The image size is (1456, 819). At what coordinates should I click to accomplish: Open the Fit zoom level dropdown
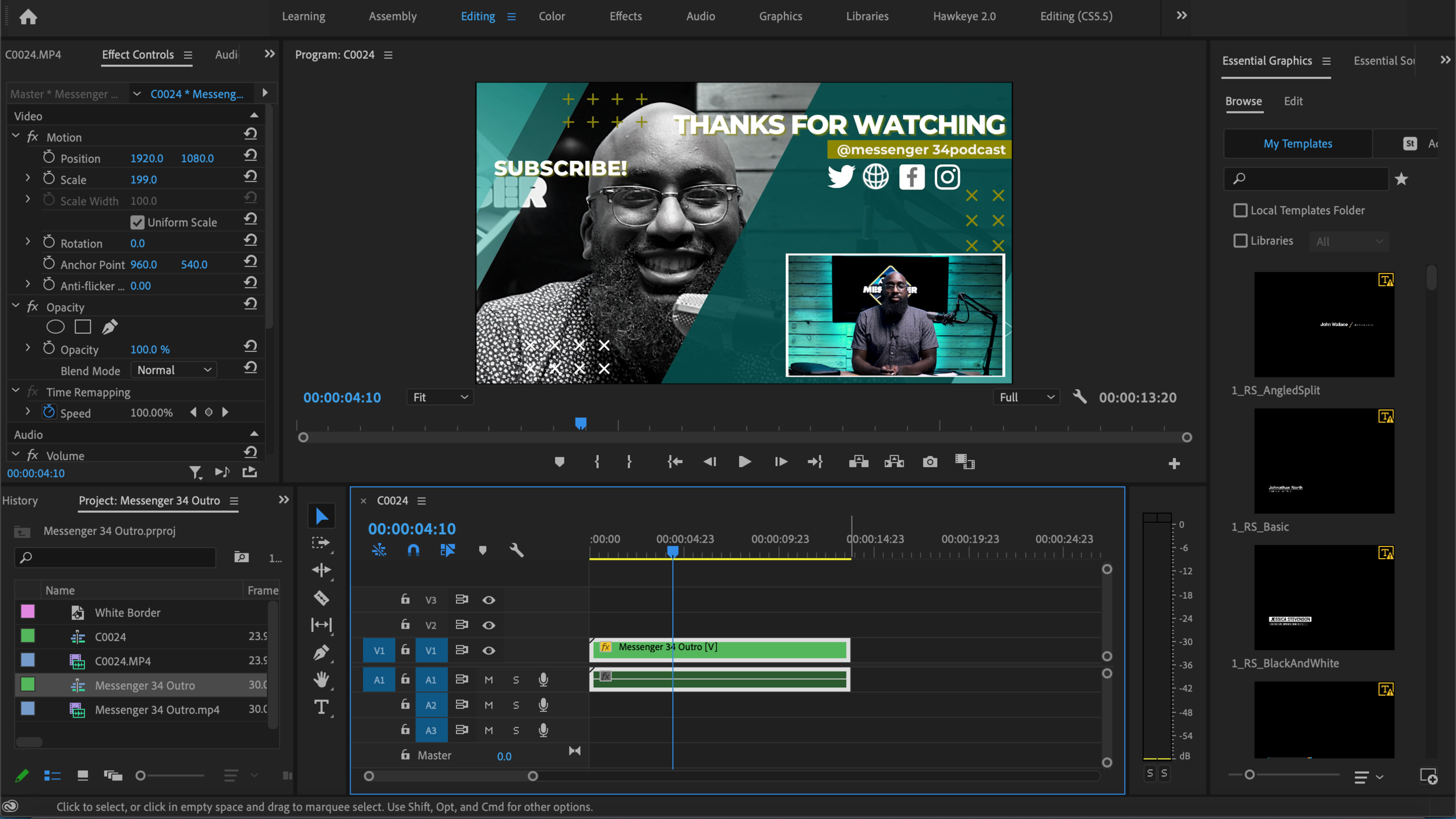click(x=440, y=397)
